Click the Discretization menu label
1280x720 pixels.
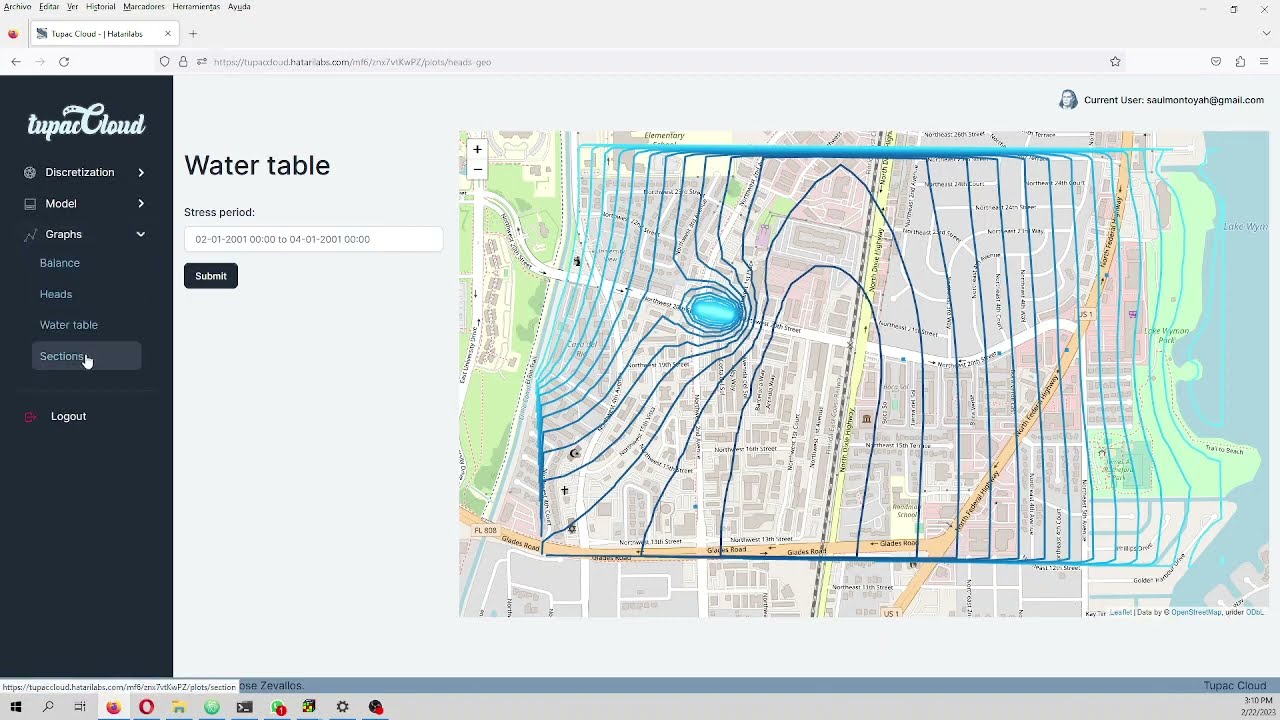[80, 172]
